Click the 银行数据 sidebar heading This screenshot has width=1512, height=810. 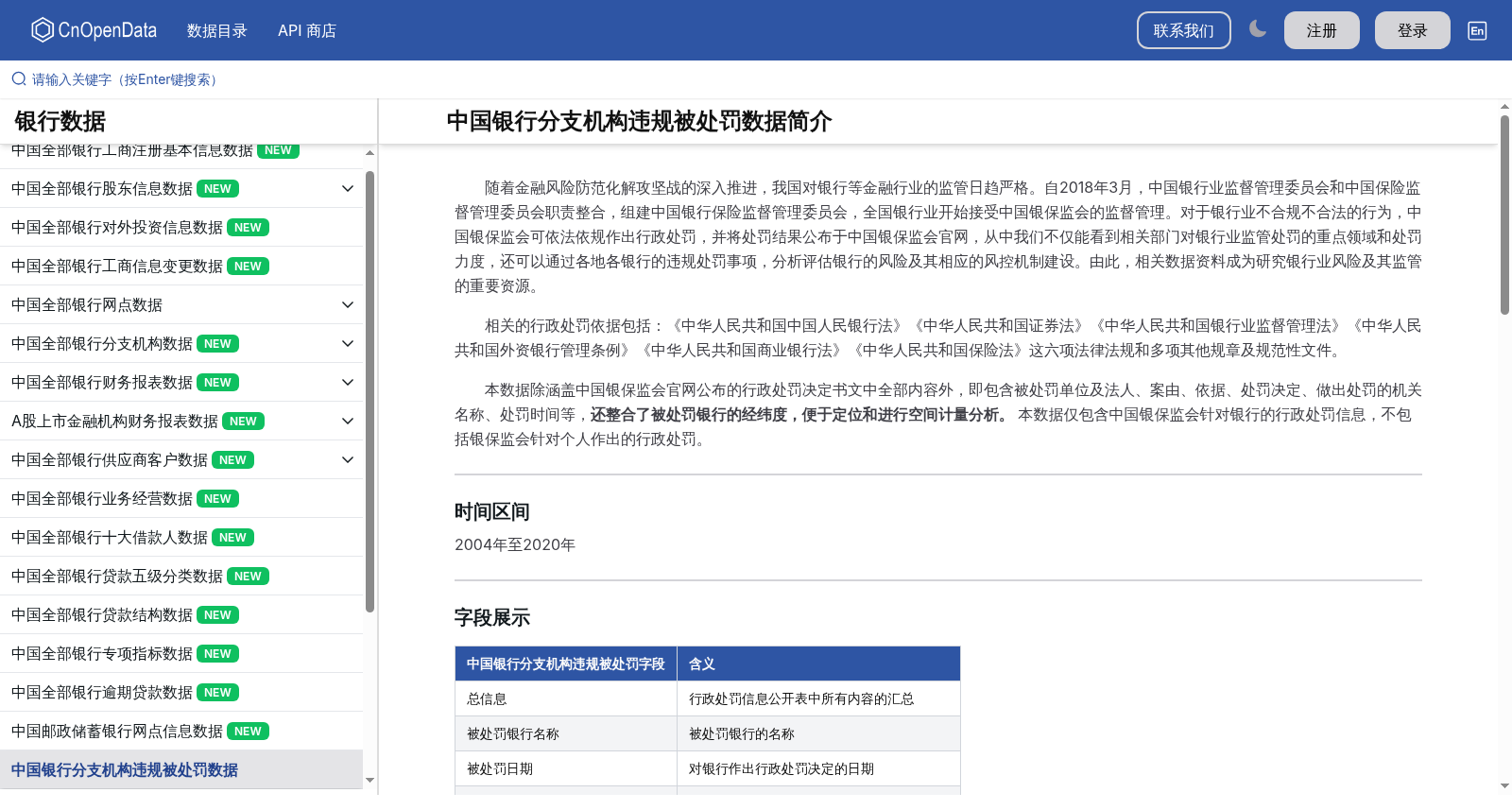(60, 121)
